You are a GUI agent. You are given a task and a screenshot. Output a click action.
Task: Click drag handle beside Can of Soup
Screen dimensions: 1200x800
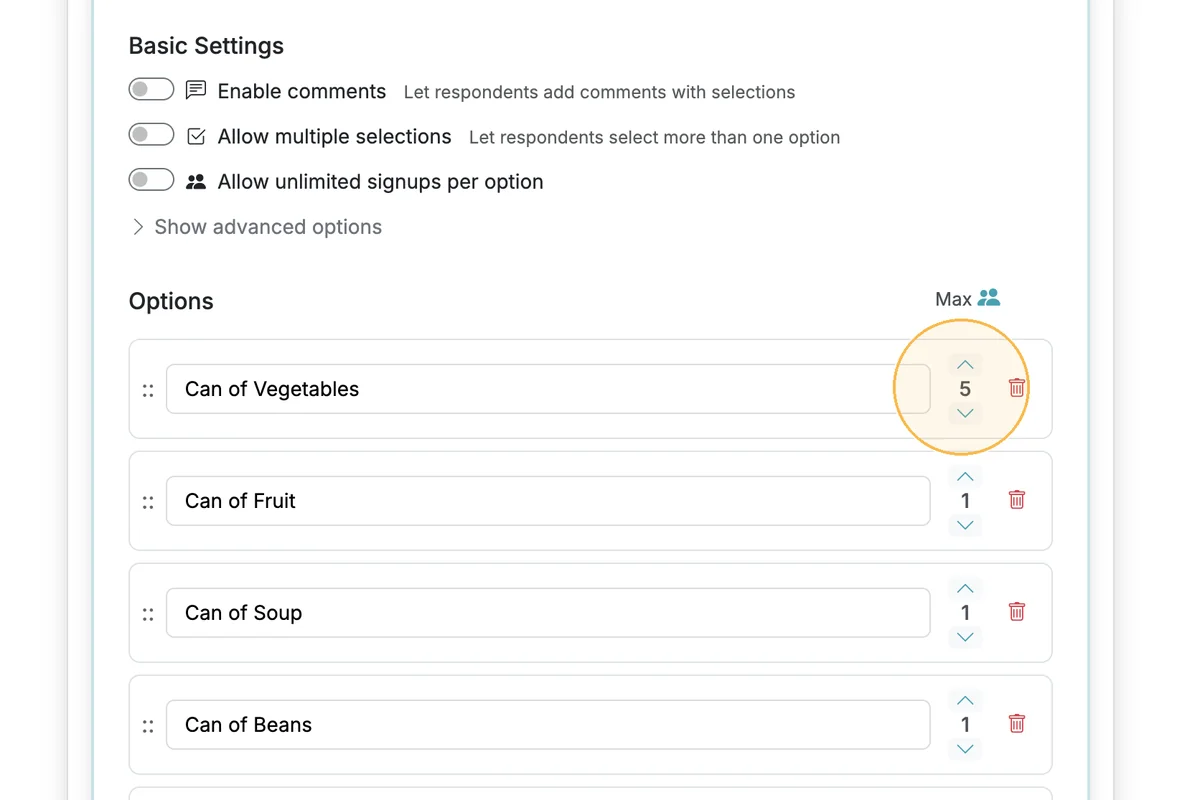(x=148, y=614)
